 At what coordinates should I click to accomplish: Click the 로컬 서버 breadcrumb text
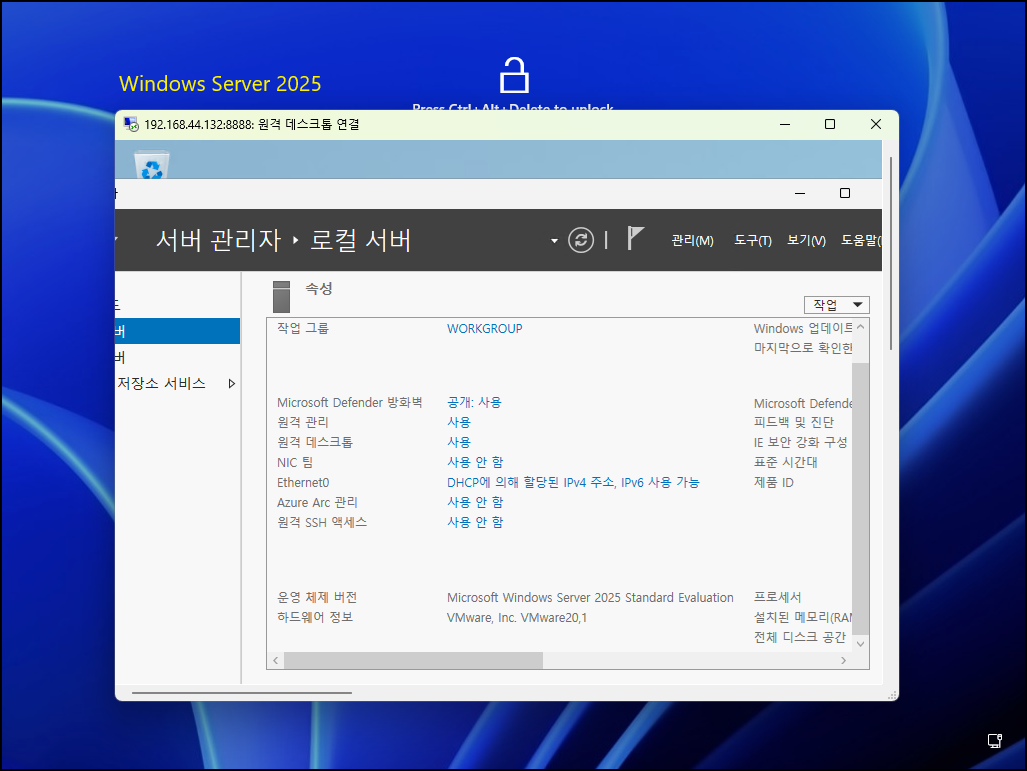[360, 240]
